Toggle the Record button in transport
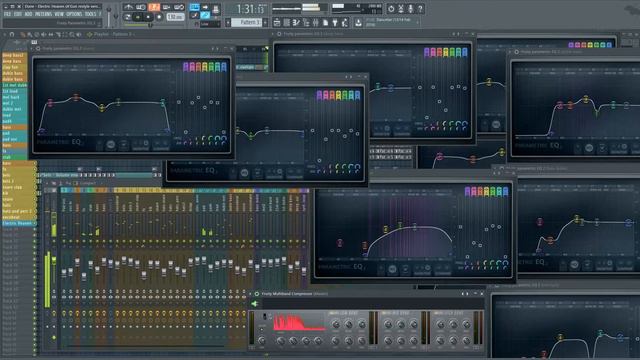Viewport: 640px width, 360px height. (159, 17)
